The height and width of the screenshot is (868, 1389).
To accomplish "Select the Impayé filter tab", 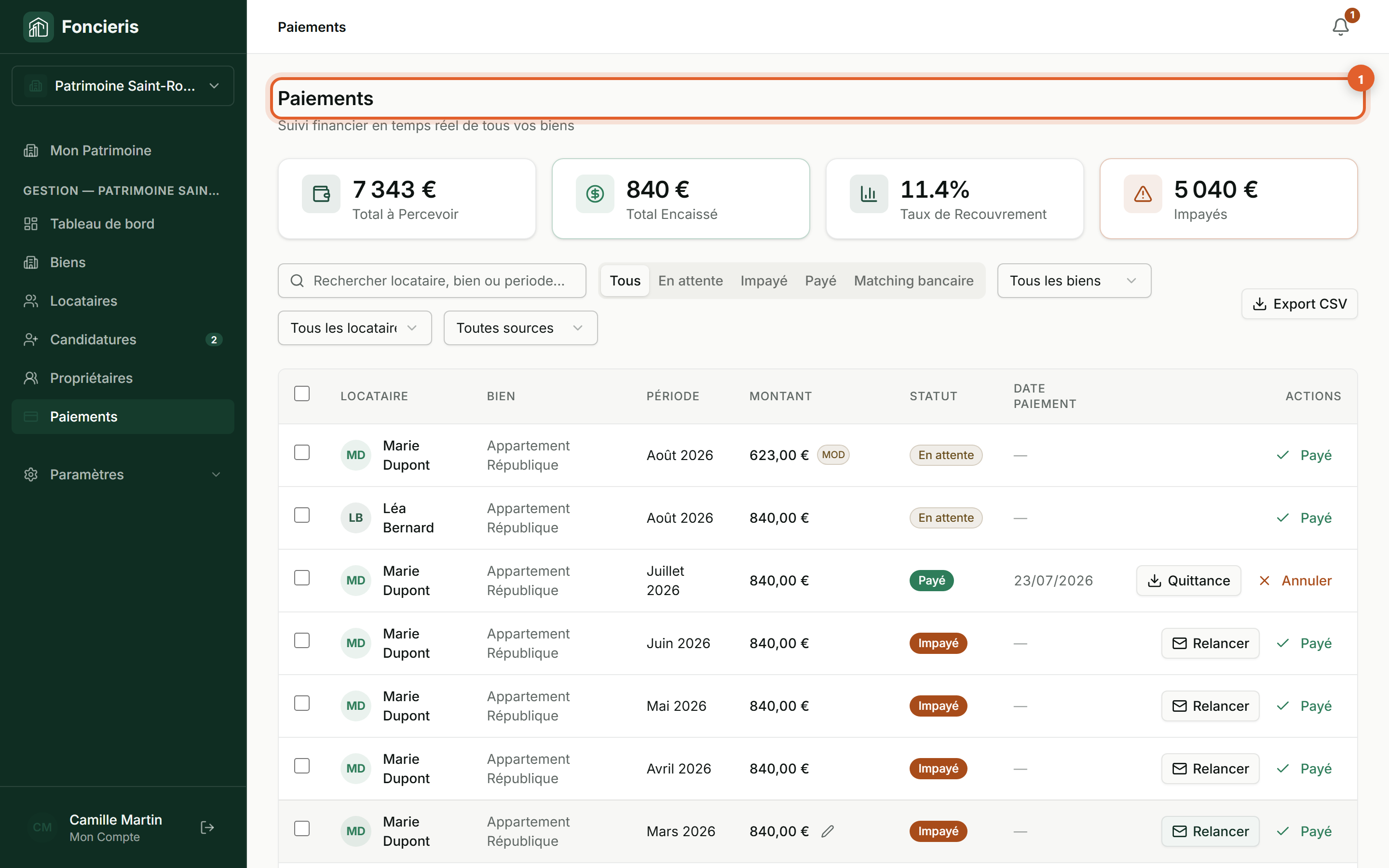I will coord(763,281).
